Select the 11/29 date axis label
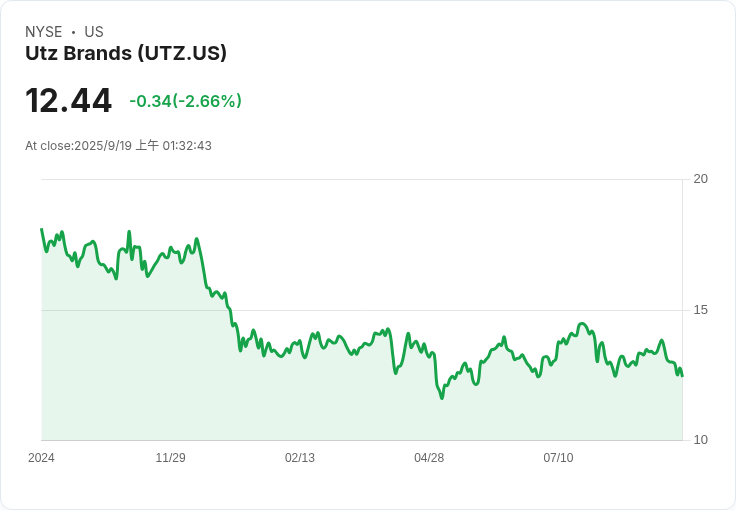Viewport: 736px width, 510px height. [x=170, y=458]
